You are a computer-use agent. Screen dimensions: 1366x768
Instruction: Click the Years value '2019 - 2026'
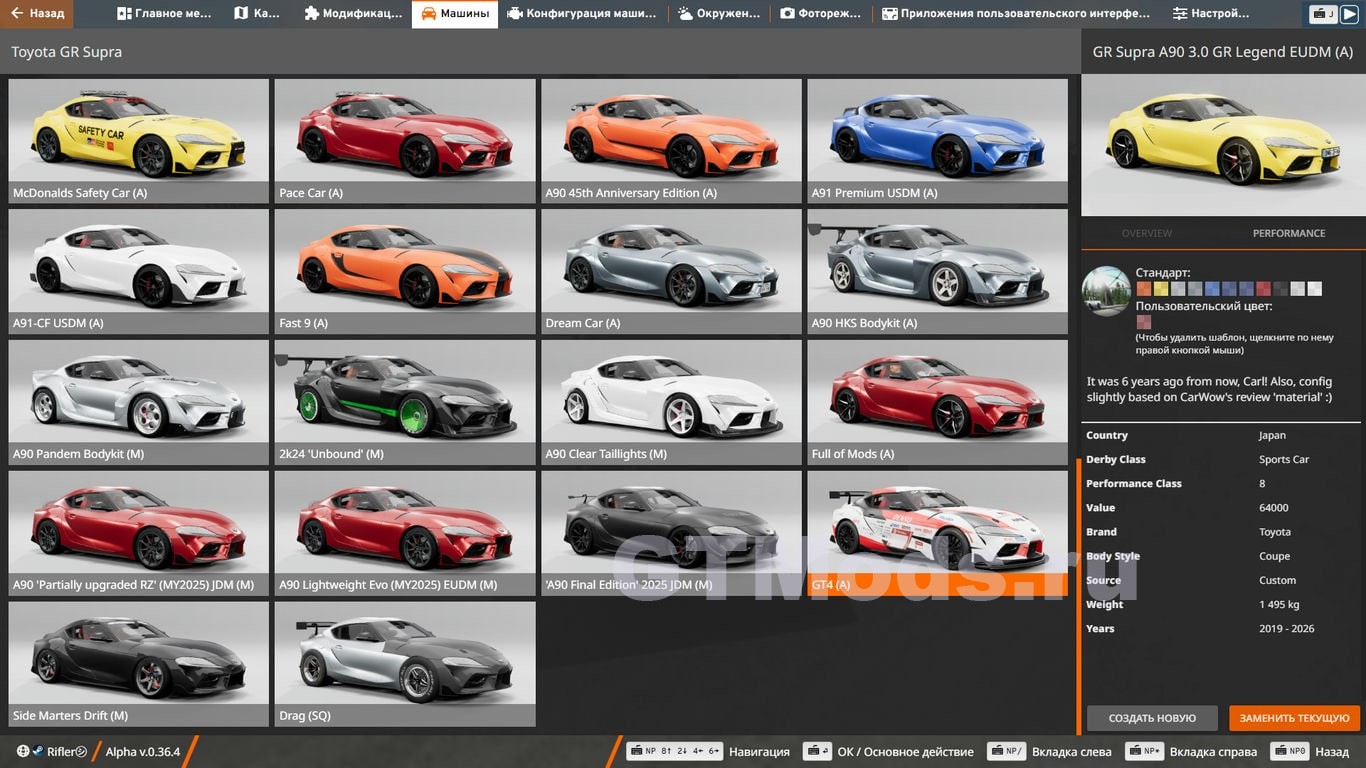point(1287,628)
